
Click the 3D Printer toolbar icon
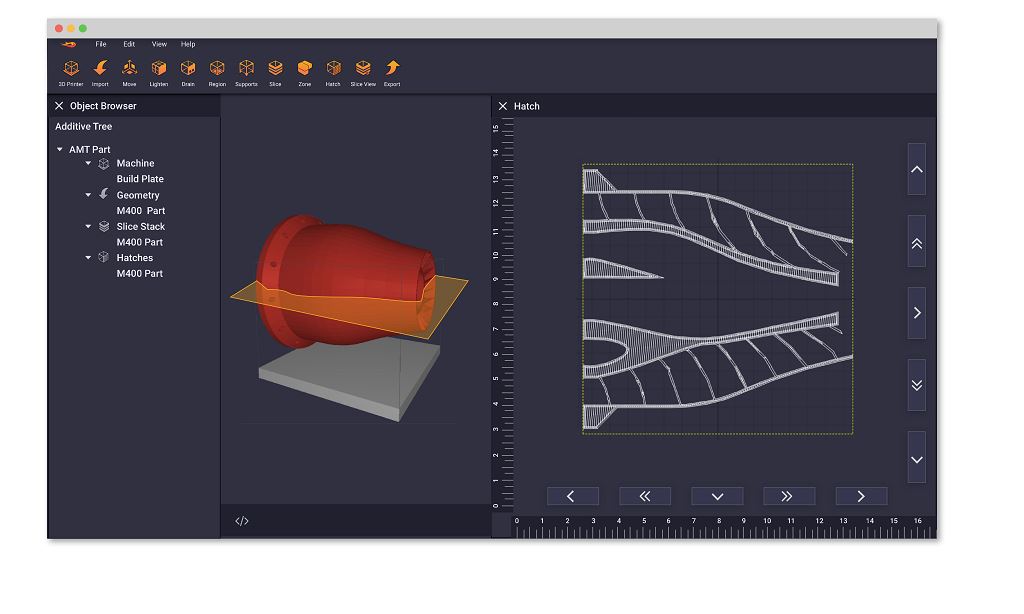pyautogui.click(x=71, y=69)
